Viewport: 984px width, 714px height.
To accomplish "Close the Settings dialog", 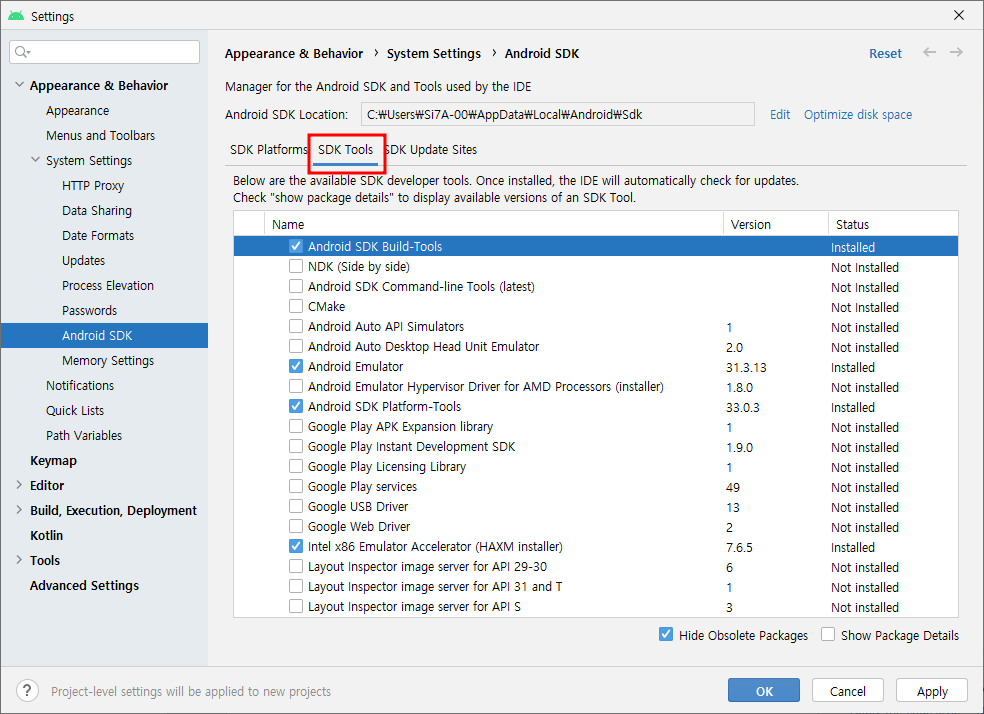I will click(x=959, y=15).
